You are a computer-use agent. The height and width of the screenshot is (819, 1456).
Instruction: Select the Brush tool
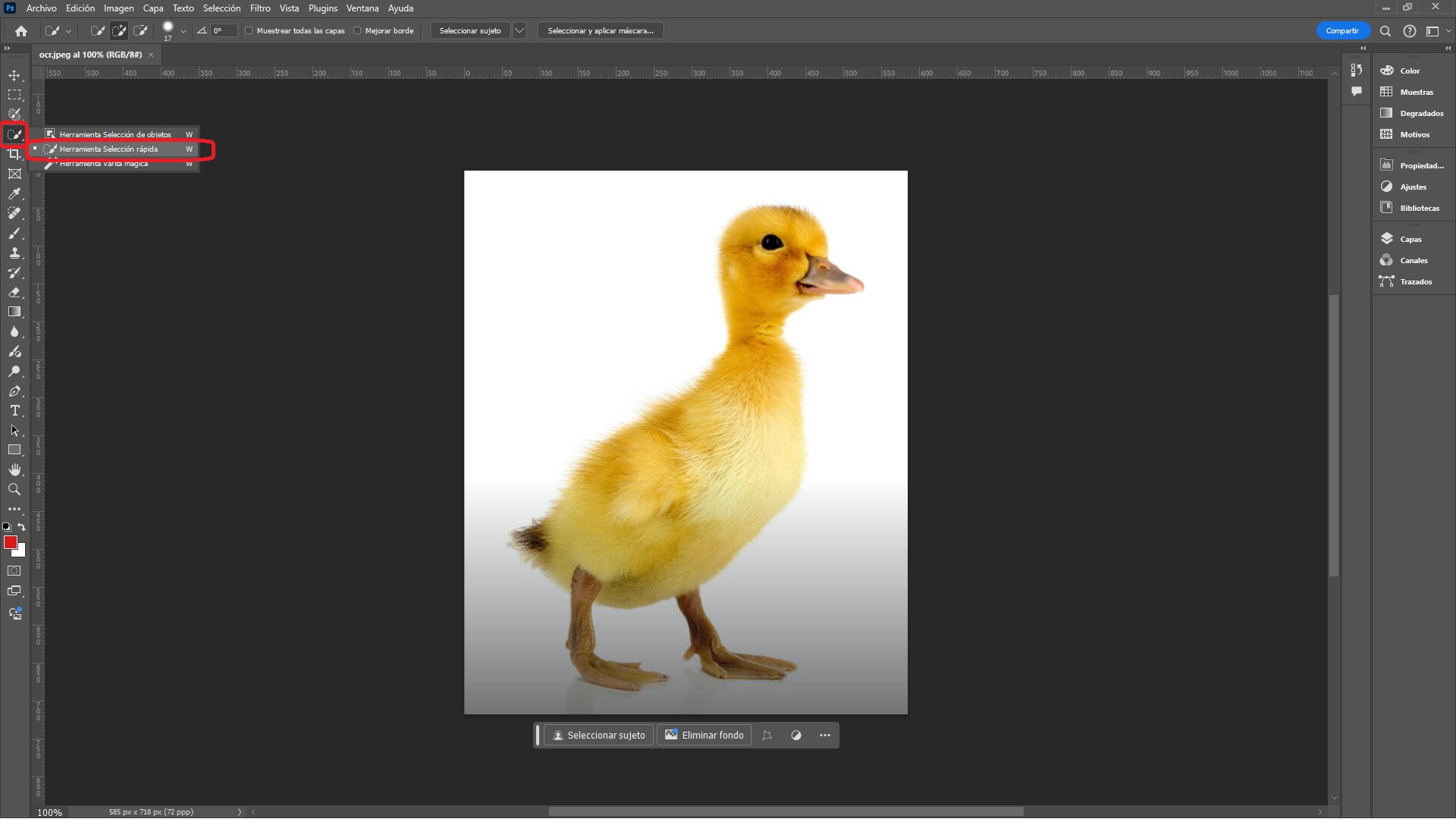click(x=14, y=233)
